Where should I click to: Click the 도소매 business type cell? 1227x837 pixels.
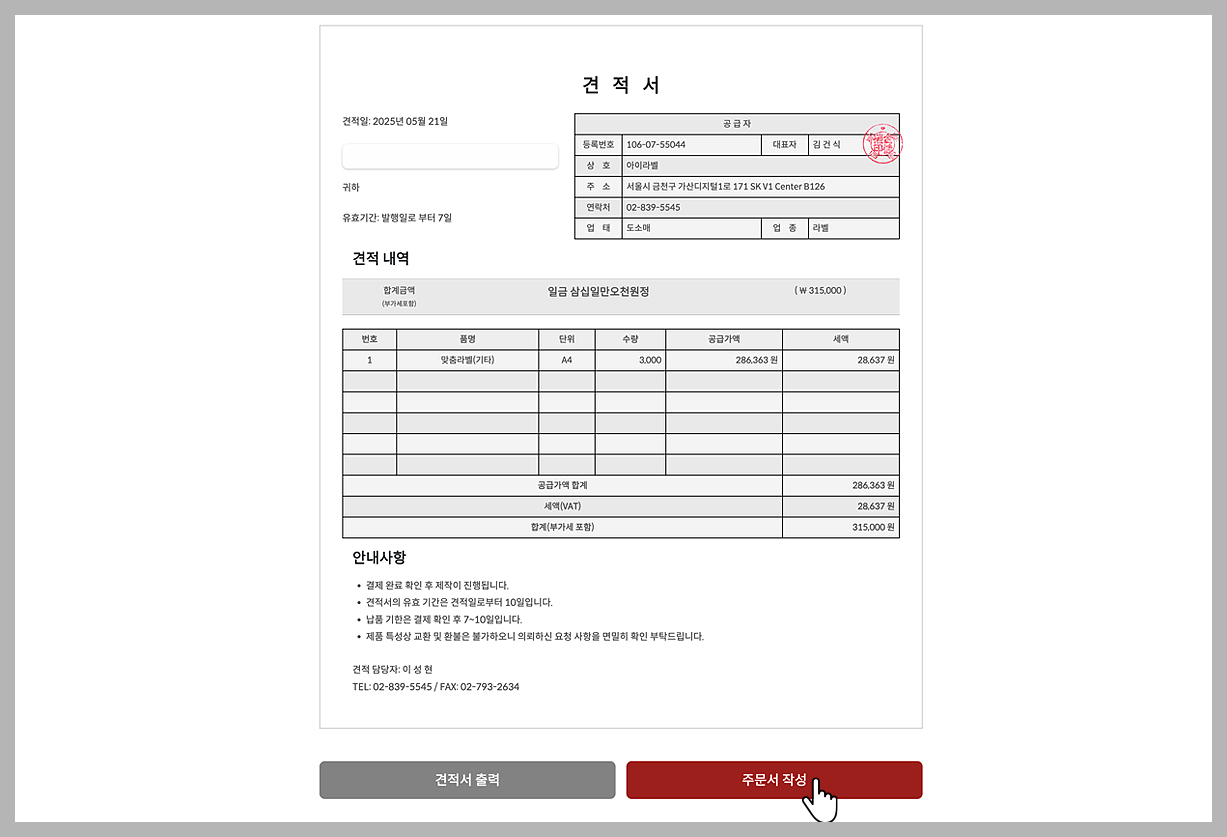(639, 229)
